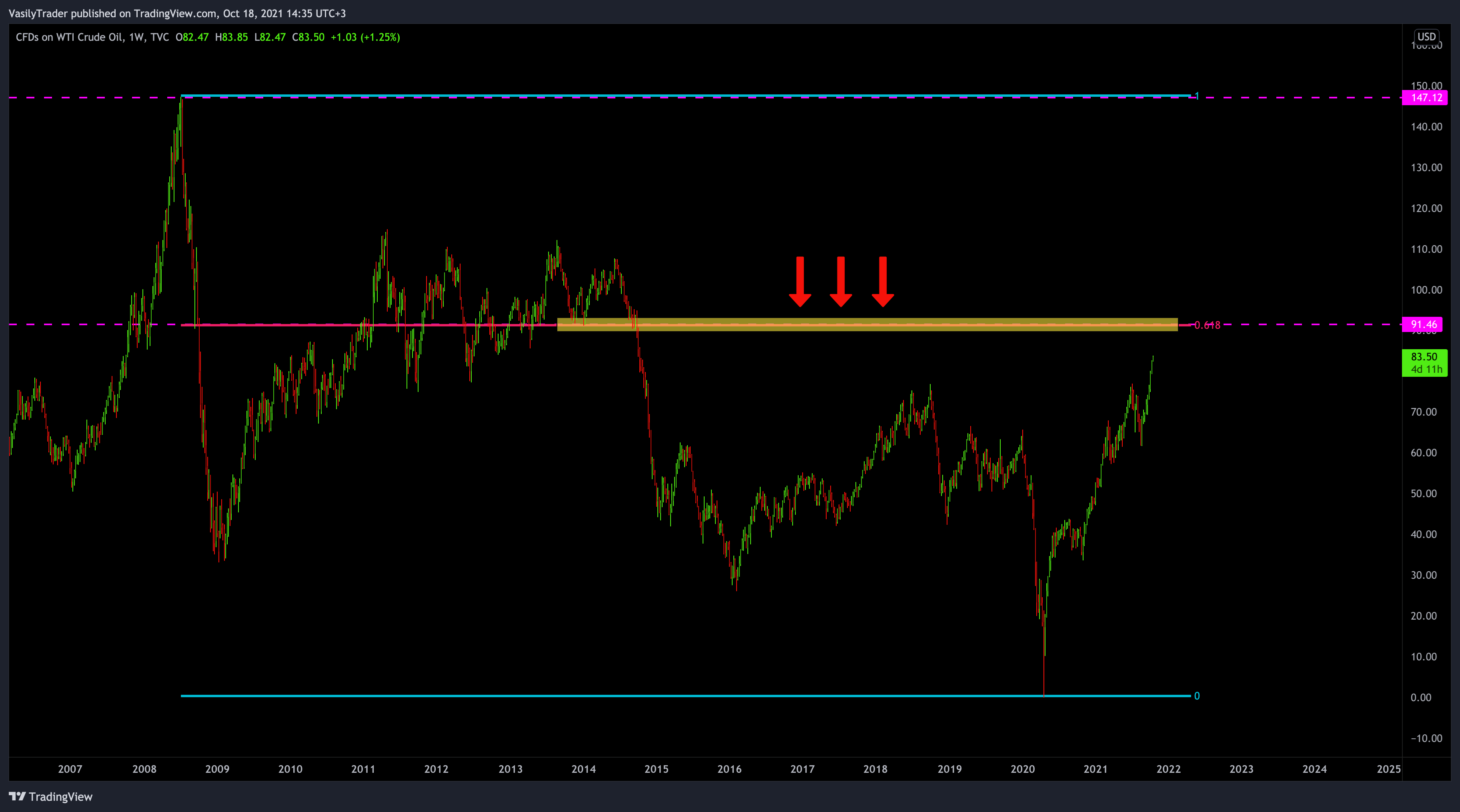Viewport: 1460px width, 812px height.
Task: Select the cyan Fibonacci top line
Action: 686,95
